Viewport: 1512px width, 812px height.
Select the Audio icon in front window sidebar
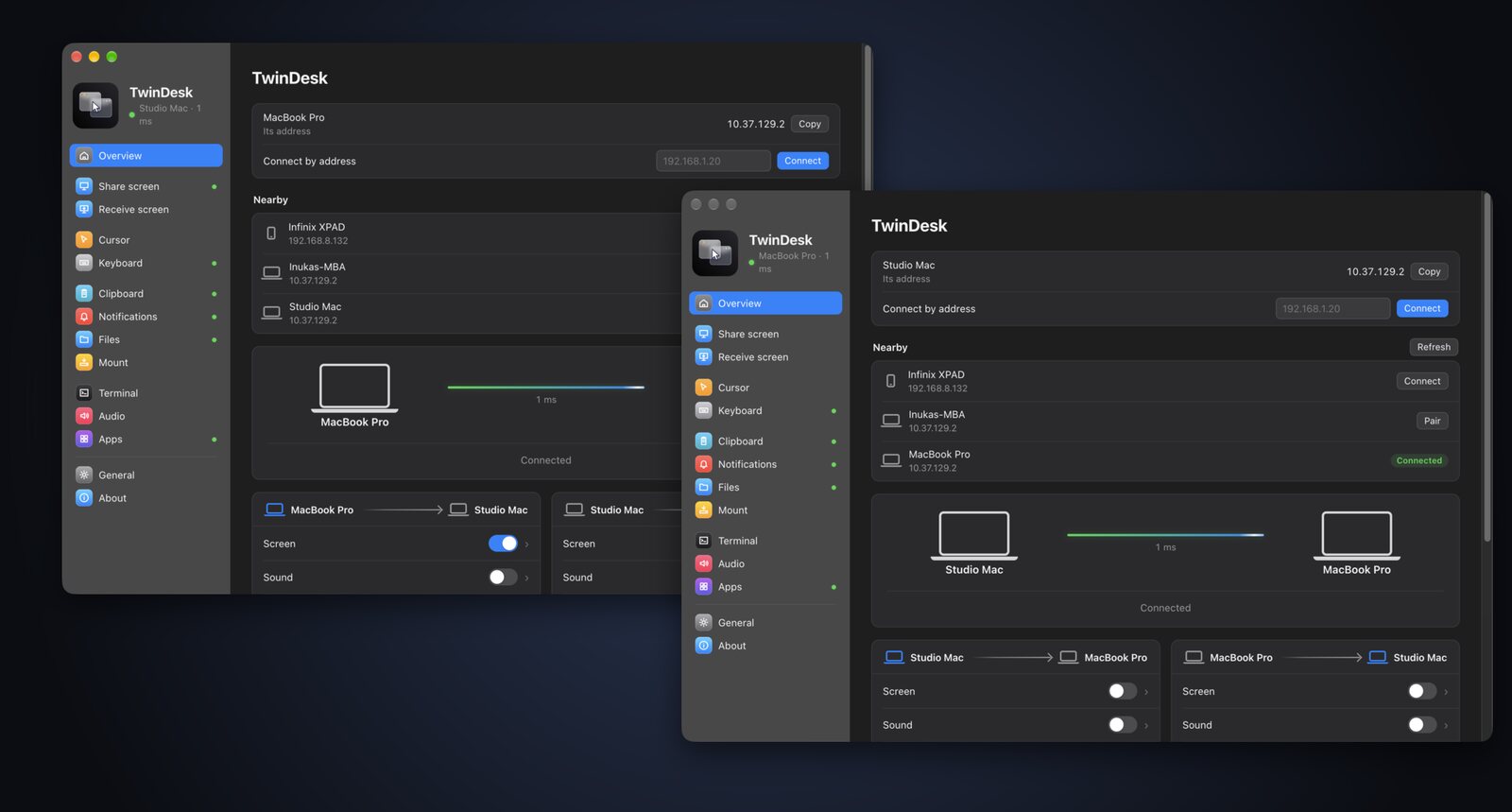[703, 563]
